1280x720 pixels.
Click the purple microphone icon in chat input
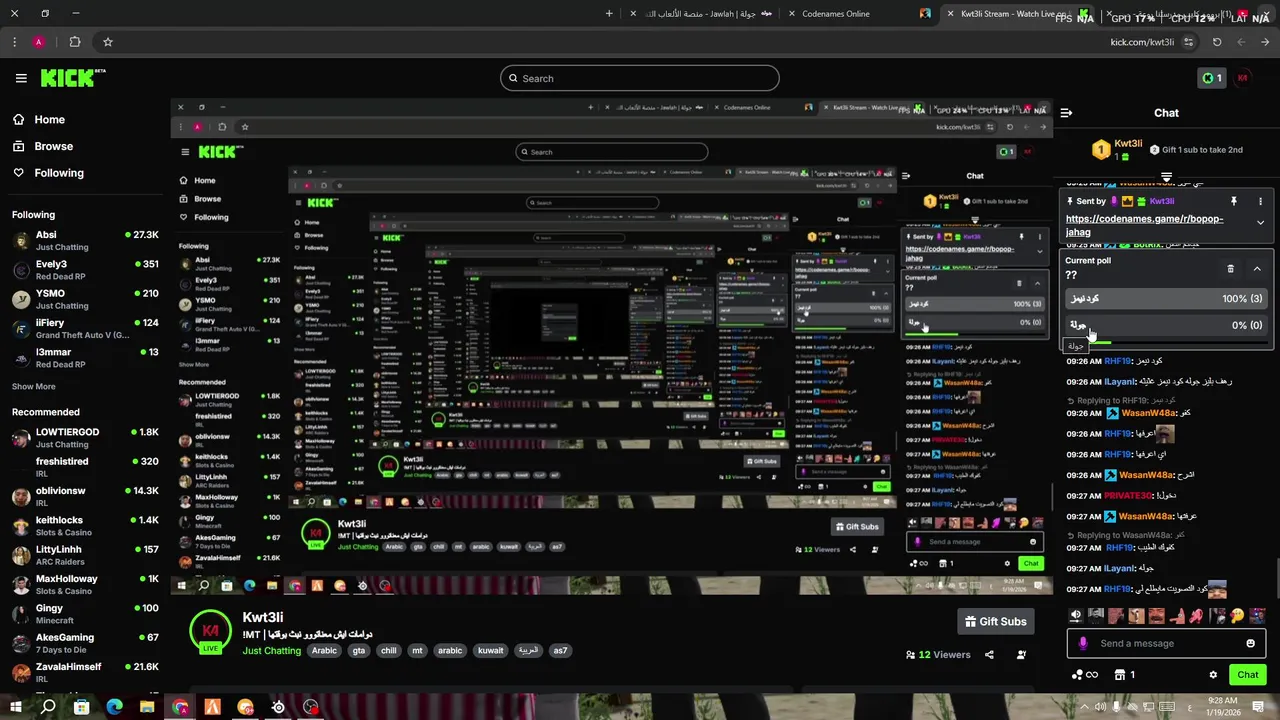1083,644
